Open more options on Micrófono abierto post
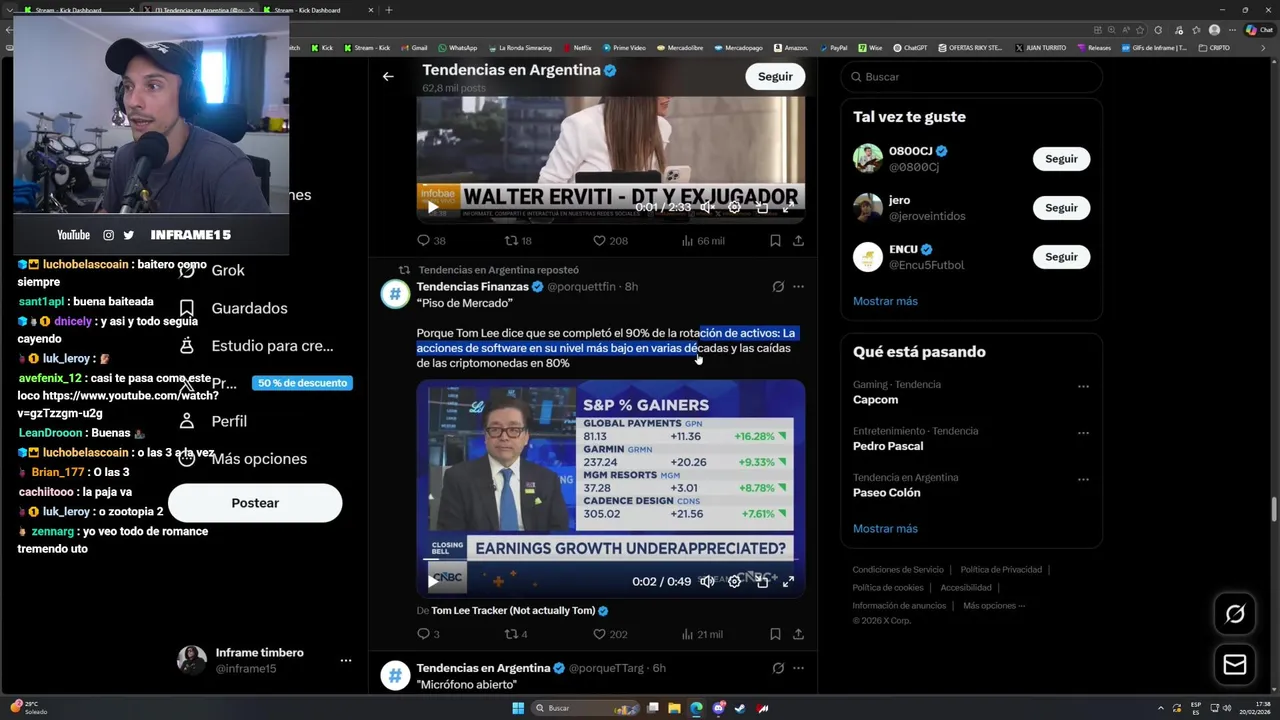The height and width of the screenshot is (720, 1280). (798, 667)
